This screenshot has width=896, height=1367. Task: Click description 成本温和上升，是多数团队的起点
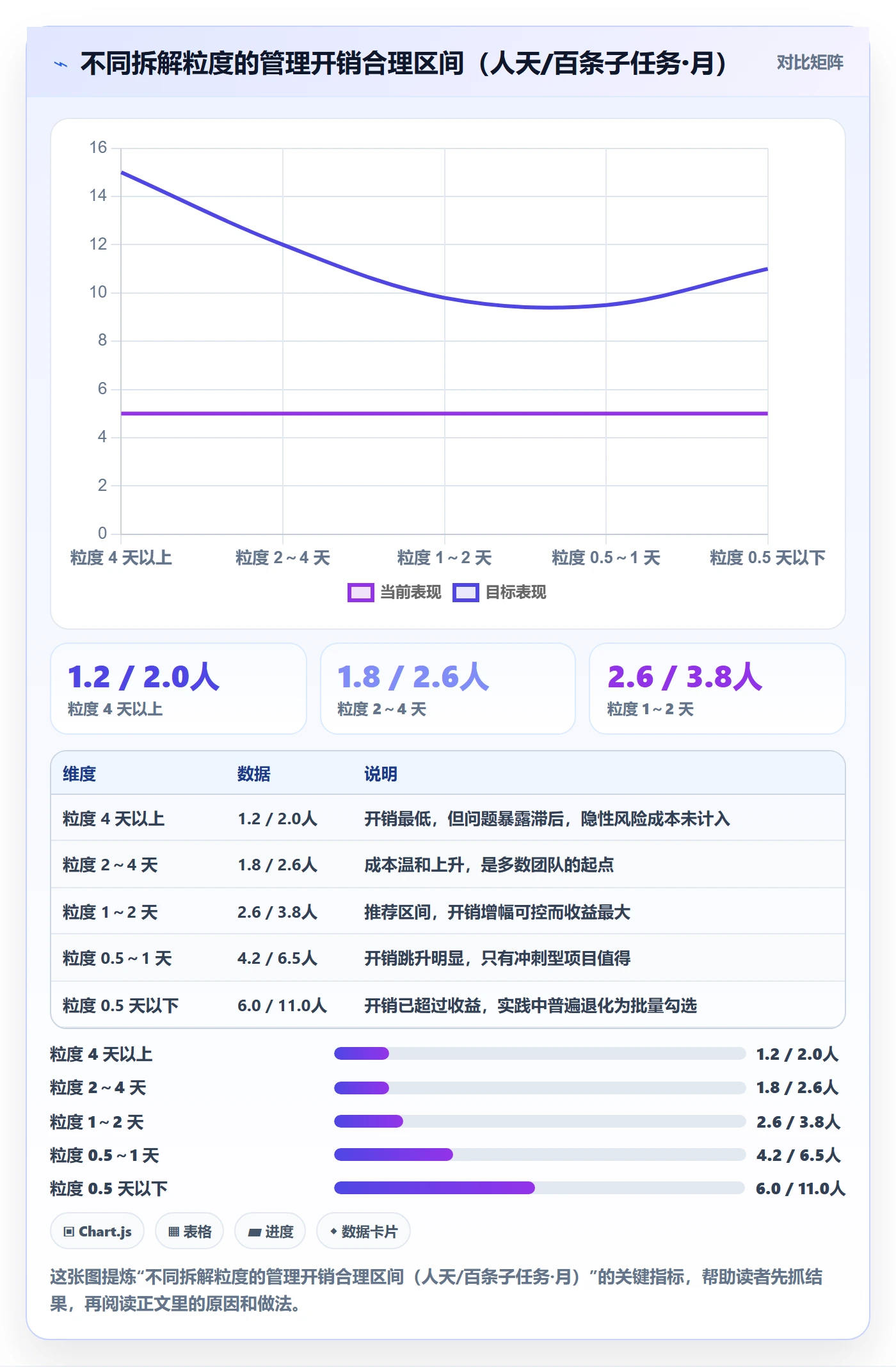[489, 865]
